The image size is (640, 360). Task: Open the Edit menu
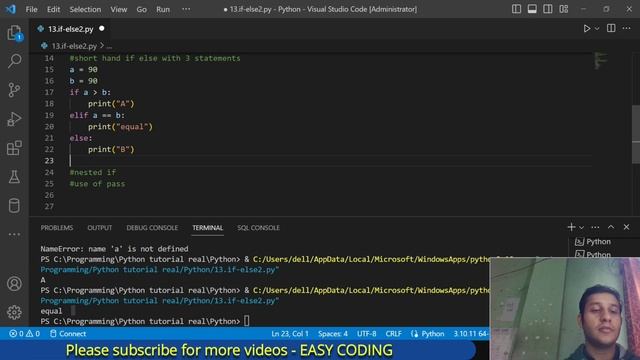(x=53, y=9)
